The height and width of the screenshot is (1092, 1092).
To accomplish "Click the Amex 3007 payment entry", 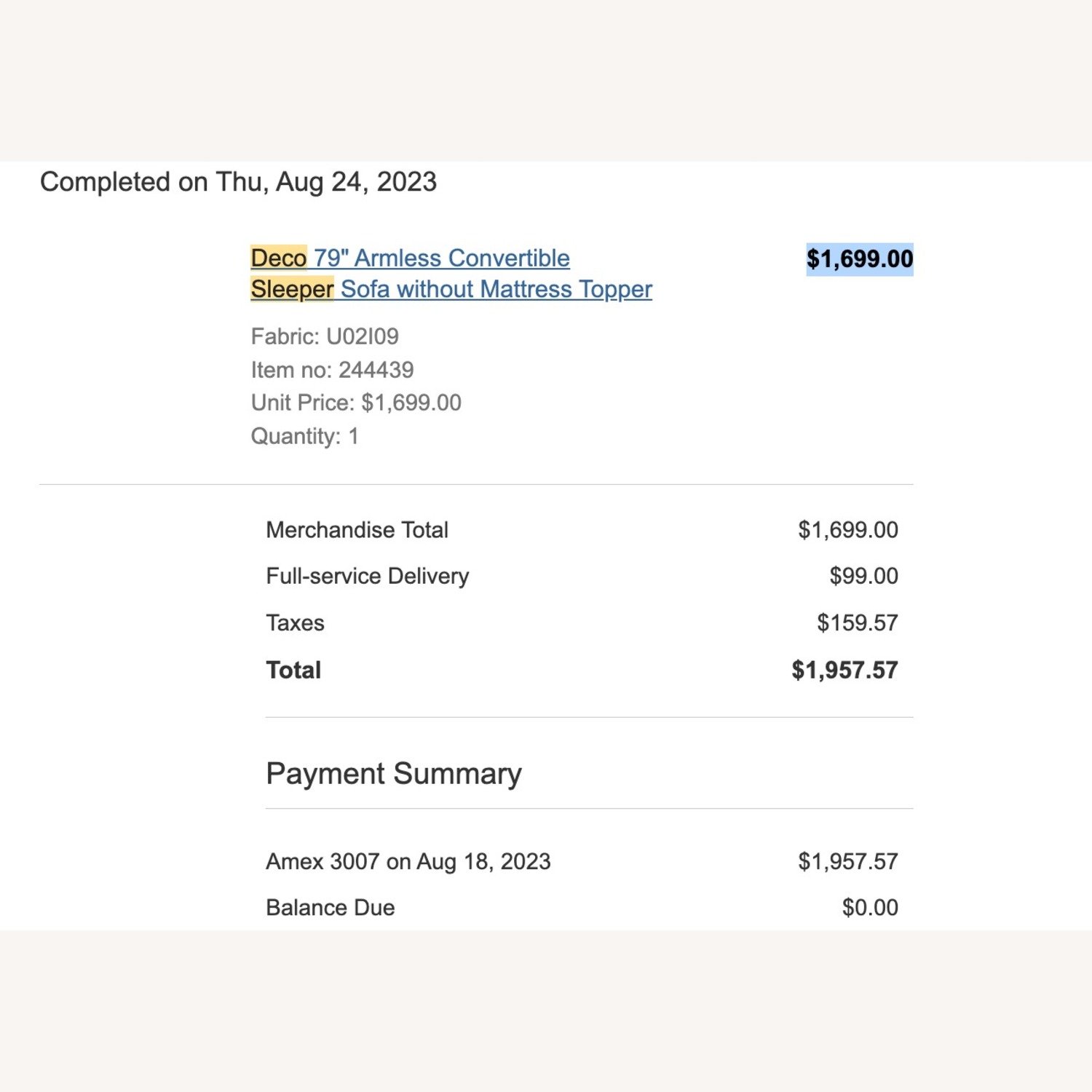I will 408,862.
